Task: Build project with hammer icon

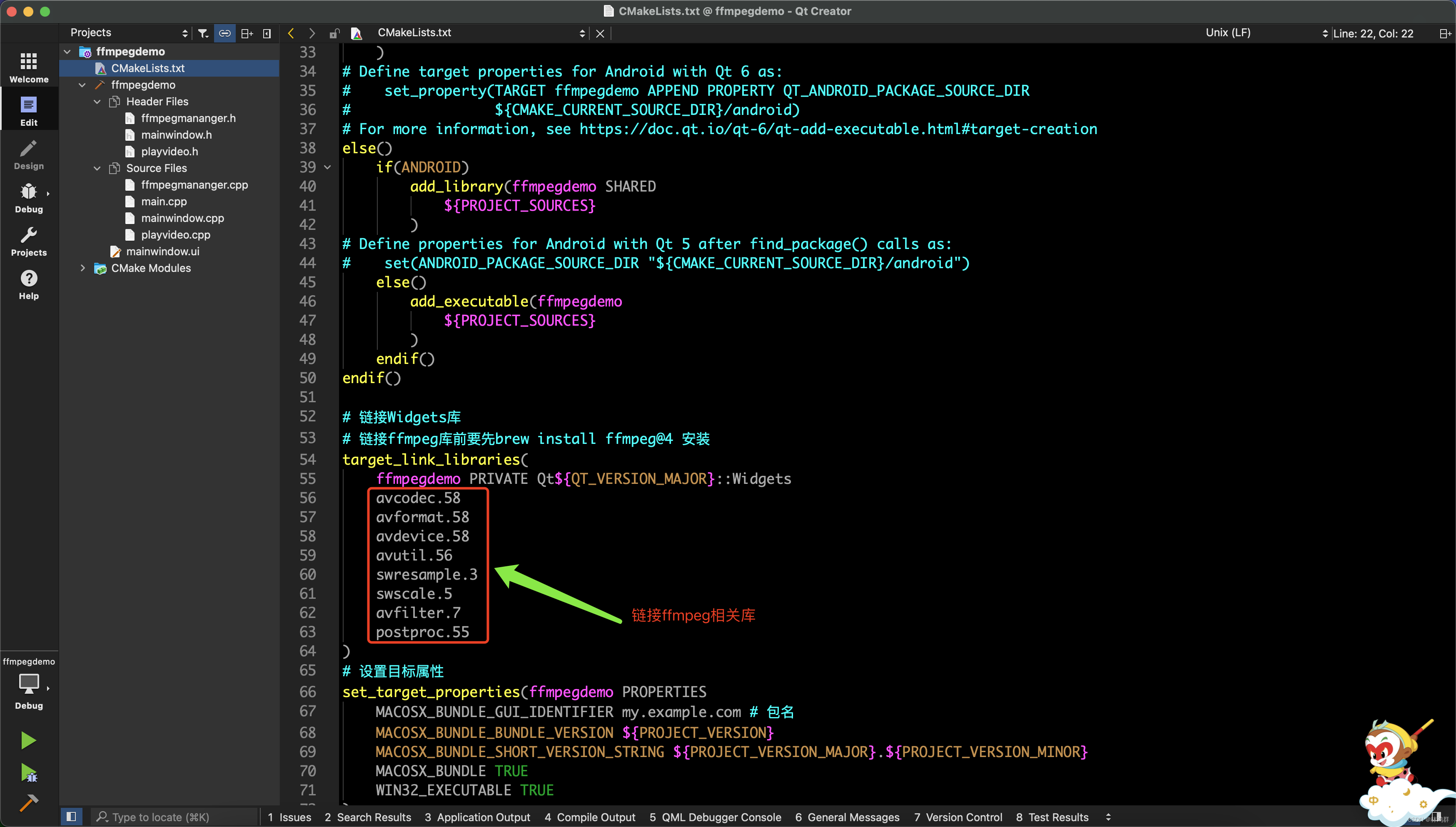Action: [x=28, y=802]
